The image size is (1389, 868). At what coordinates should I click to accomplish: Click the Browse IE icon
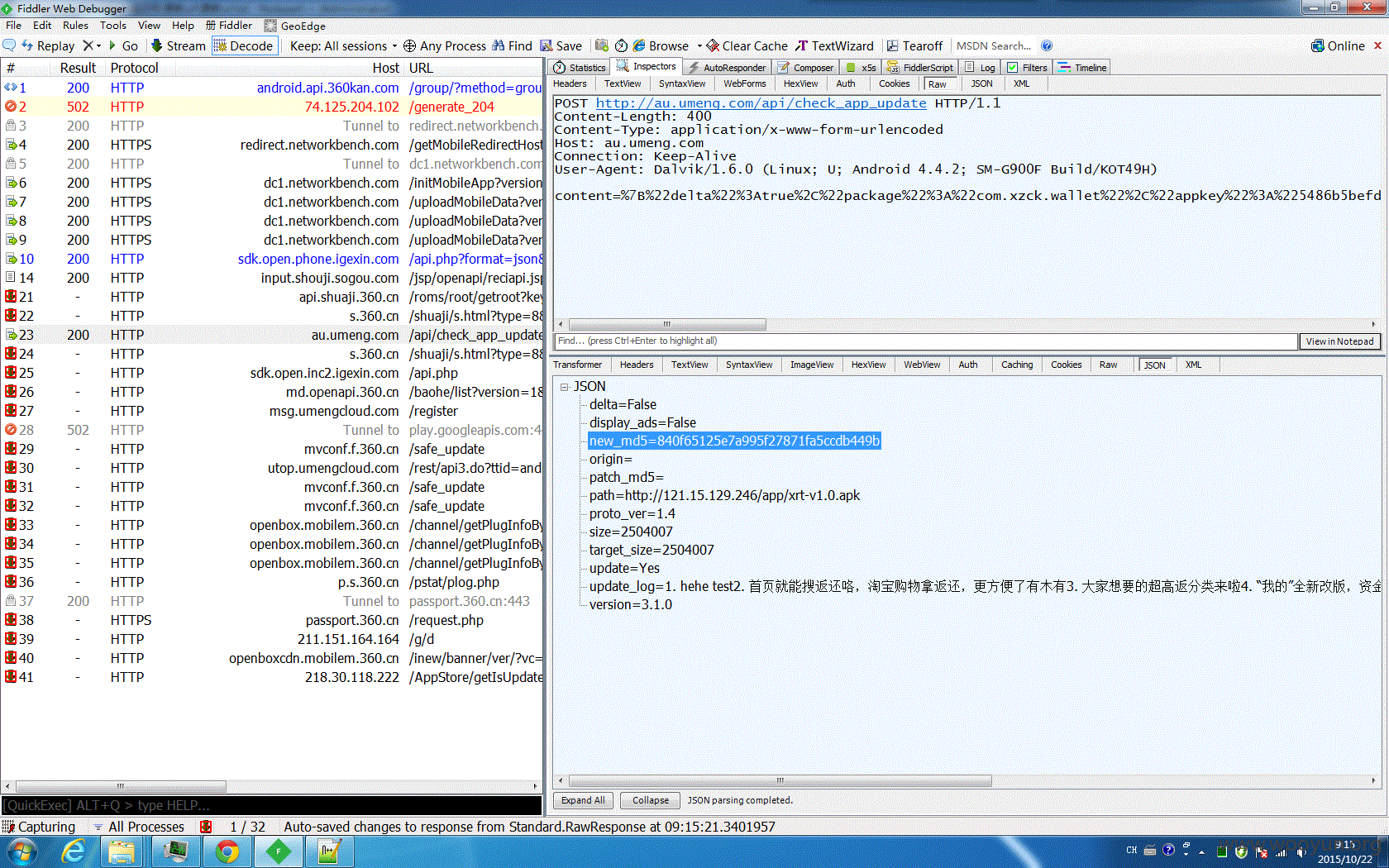[x=639, y=45]
